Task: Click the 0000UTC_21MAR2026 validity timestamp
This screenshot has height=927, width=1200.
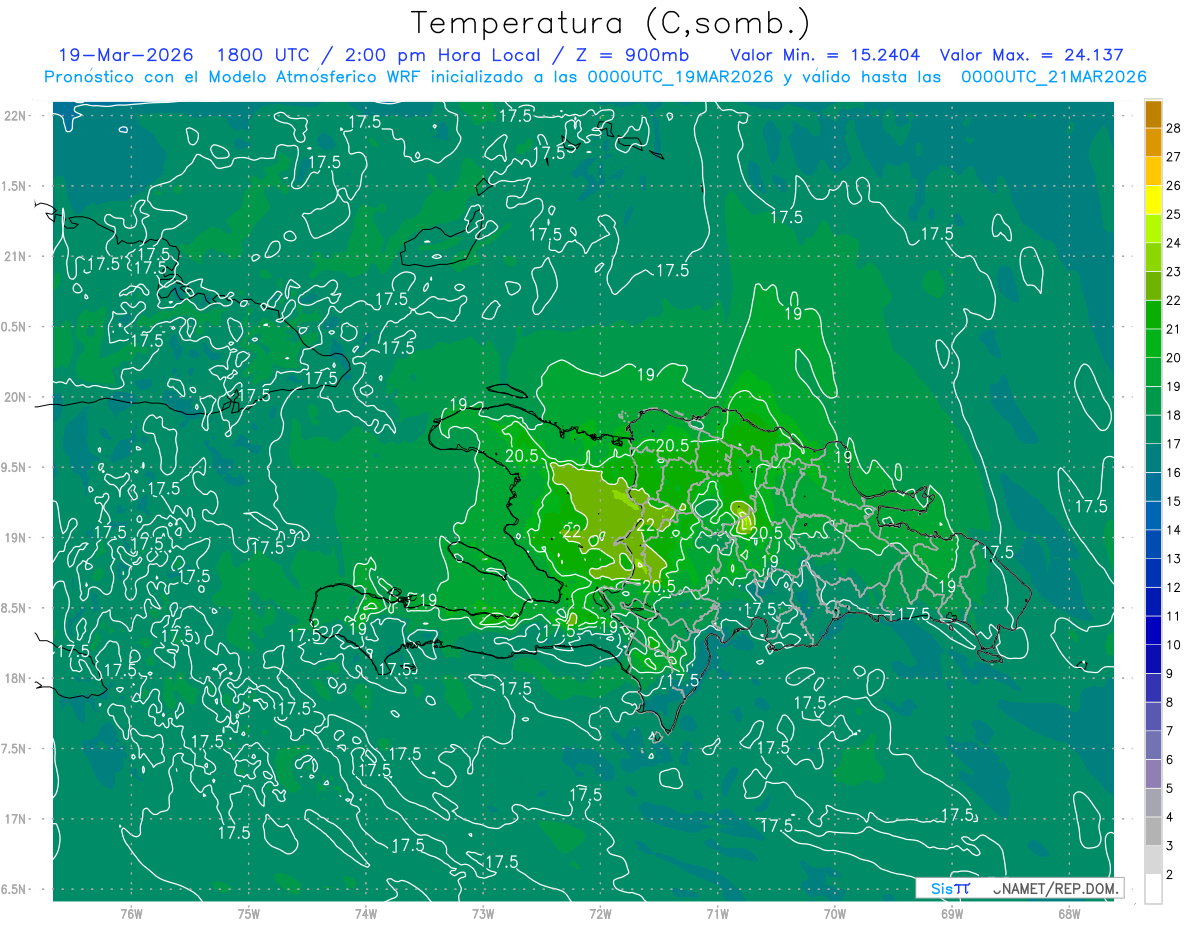Action: (1053, 76)
